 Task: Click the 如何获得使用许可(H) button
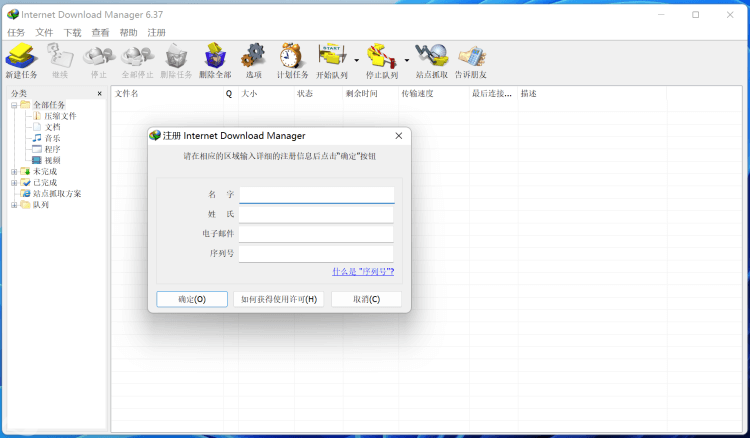coord(279,299)
